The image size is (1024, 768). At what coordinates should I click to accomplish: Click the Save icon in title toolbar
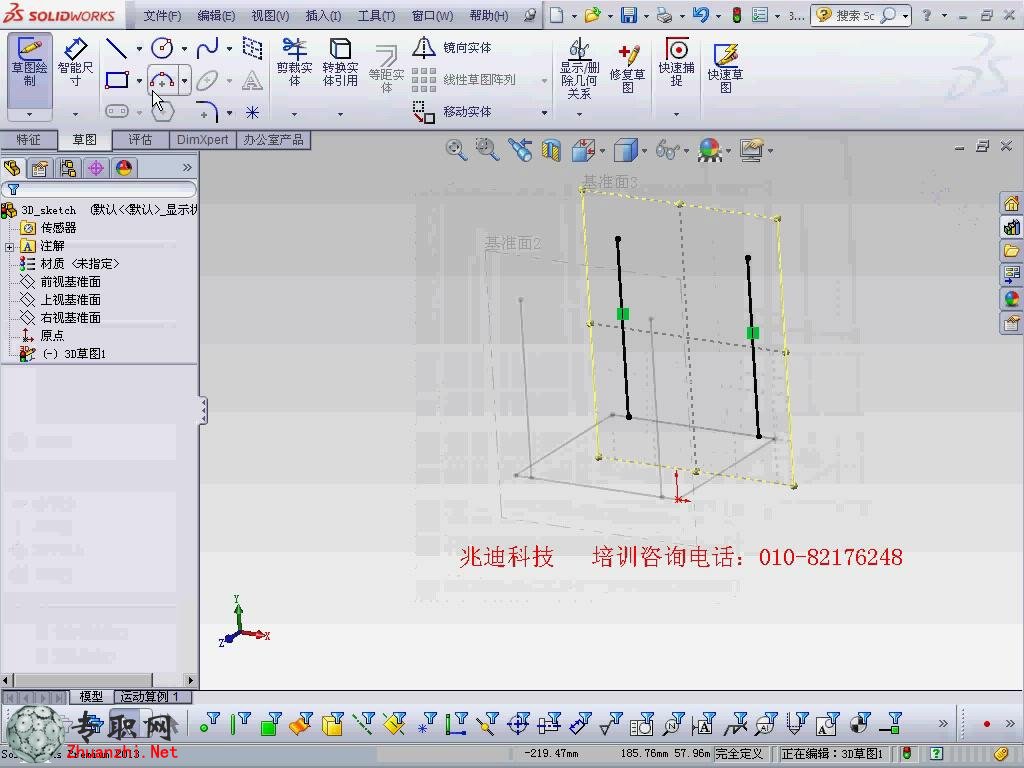(x=629, y=15)
